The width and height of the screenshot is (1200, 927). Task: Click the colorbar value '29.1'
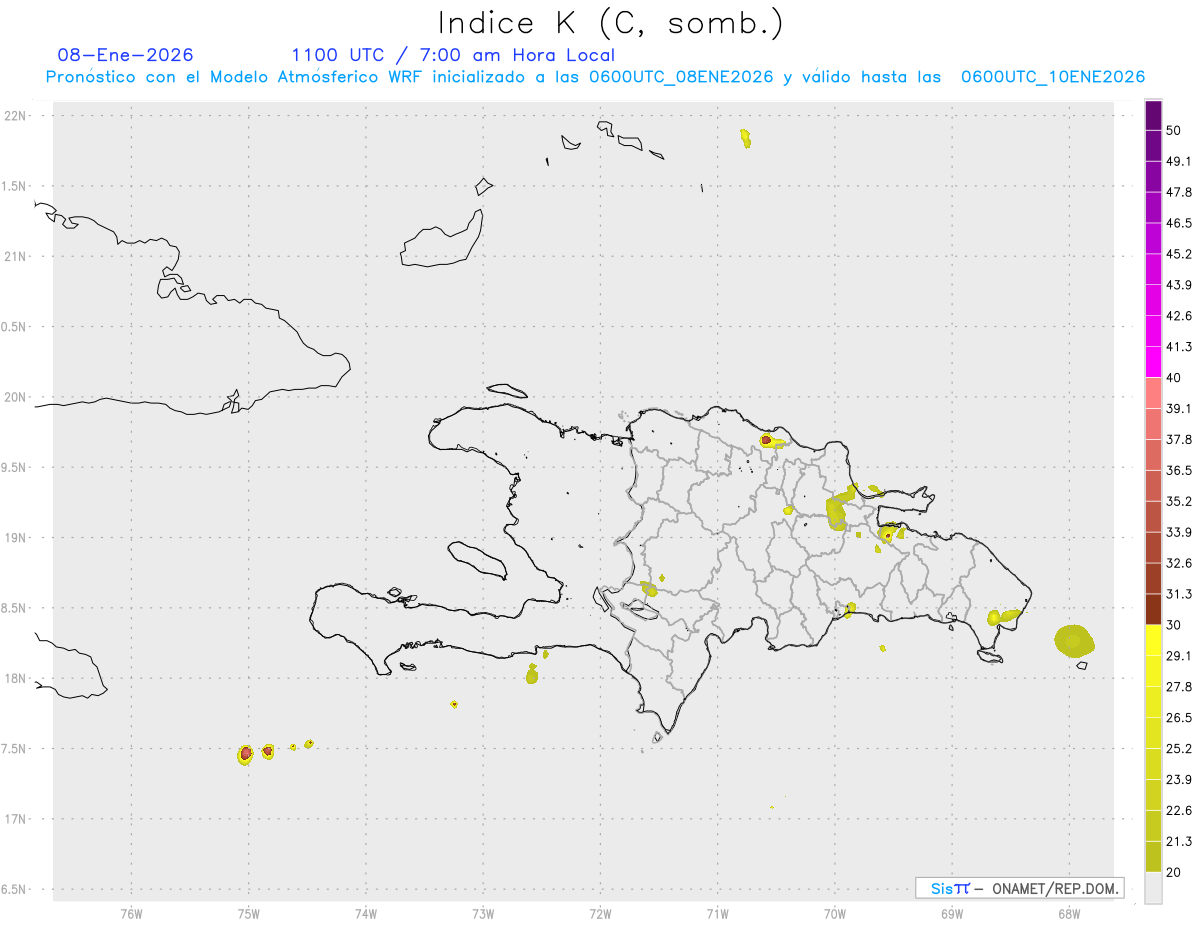1180,656
